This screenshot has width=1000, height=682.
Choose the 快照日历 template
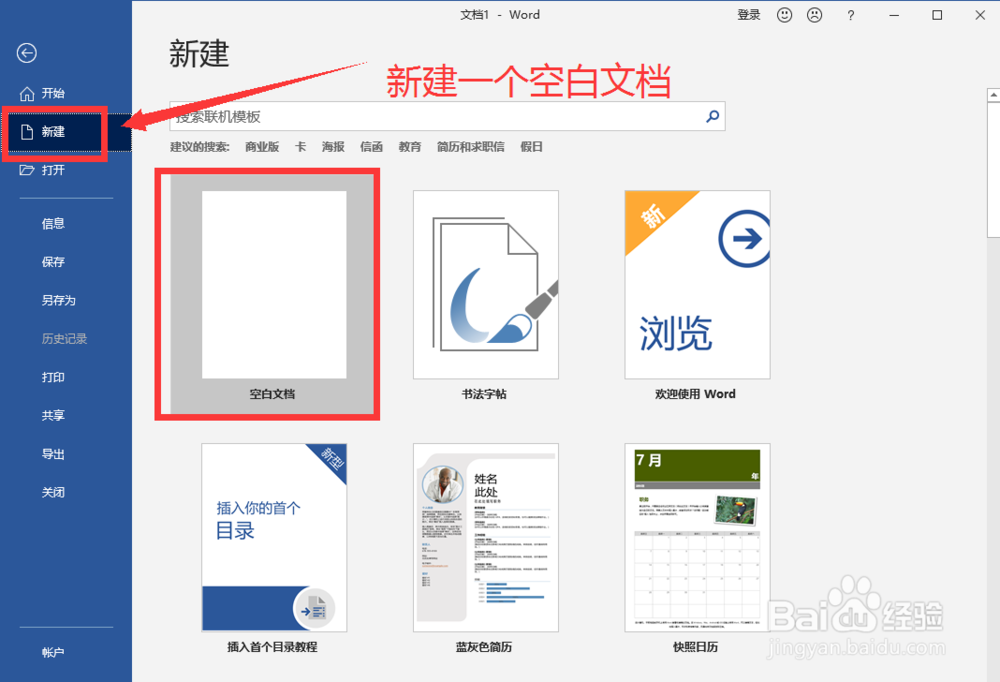coord(697,538)
